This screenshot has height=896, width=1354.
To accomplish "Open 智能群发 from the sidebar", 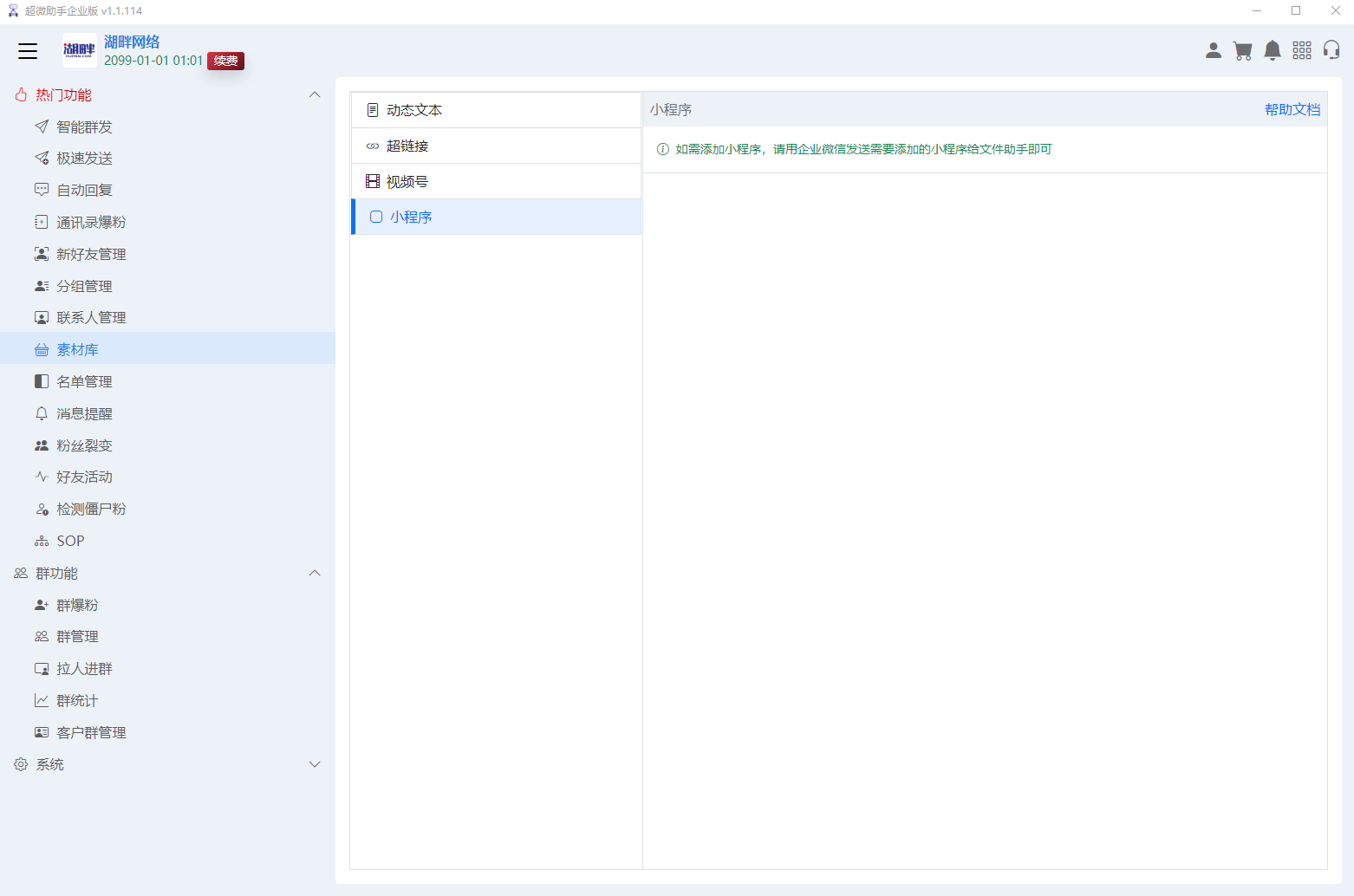I will coord(84,127).
